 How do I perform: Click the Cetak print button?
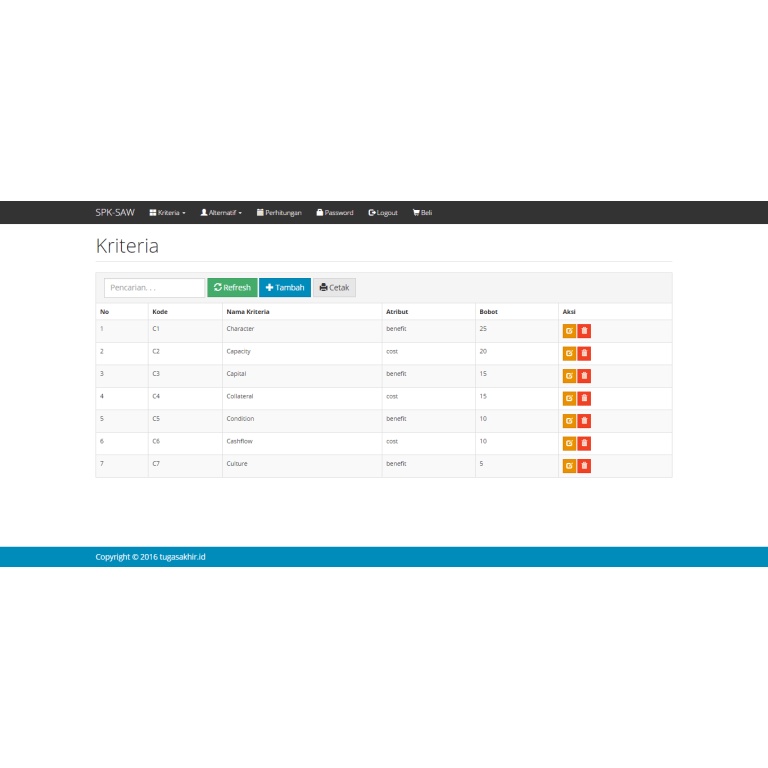335,288
